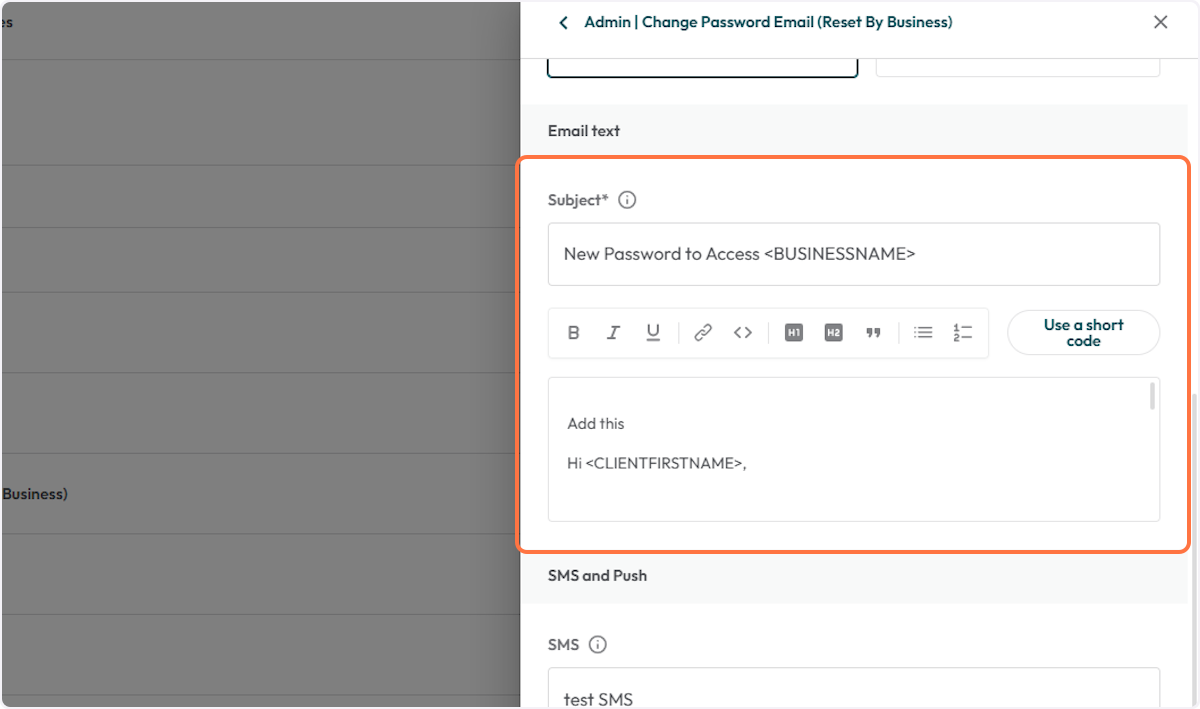The image size is (1200, 709).
Task: Enable underline formatting
Action: click(653, 333)
